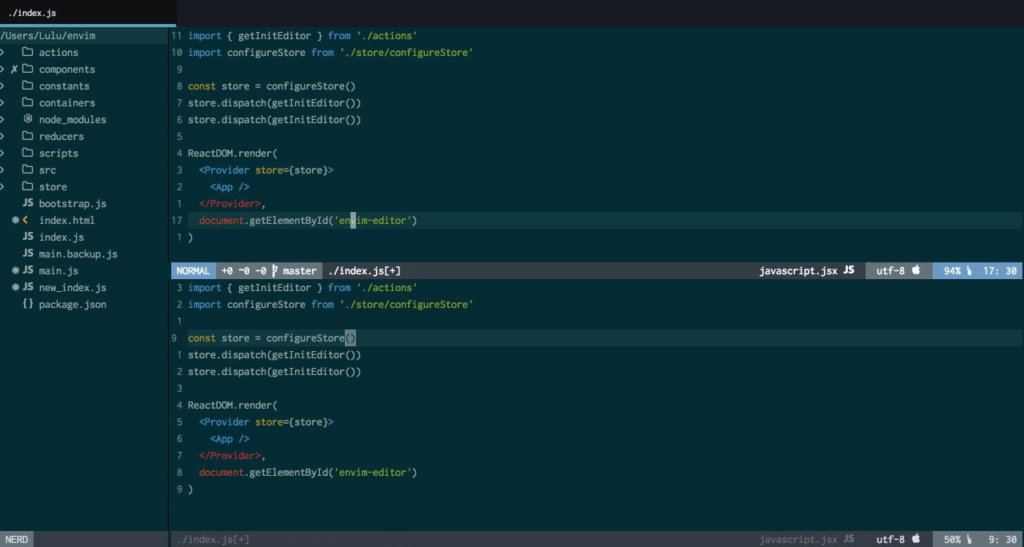Screen dimensions: 1024x547
Task: Click the JS icon beside bootstrap.js
Action: [28, 203]
